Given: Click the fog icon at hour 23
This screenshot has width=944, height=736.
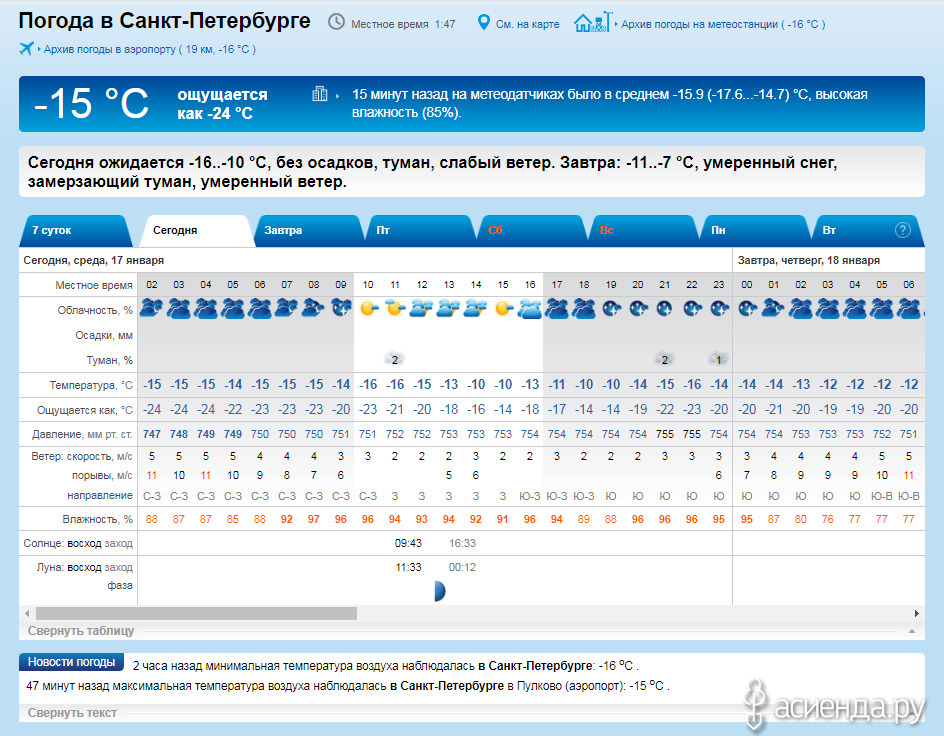Looking at the screenshot, I should (x=718, y=359).
